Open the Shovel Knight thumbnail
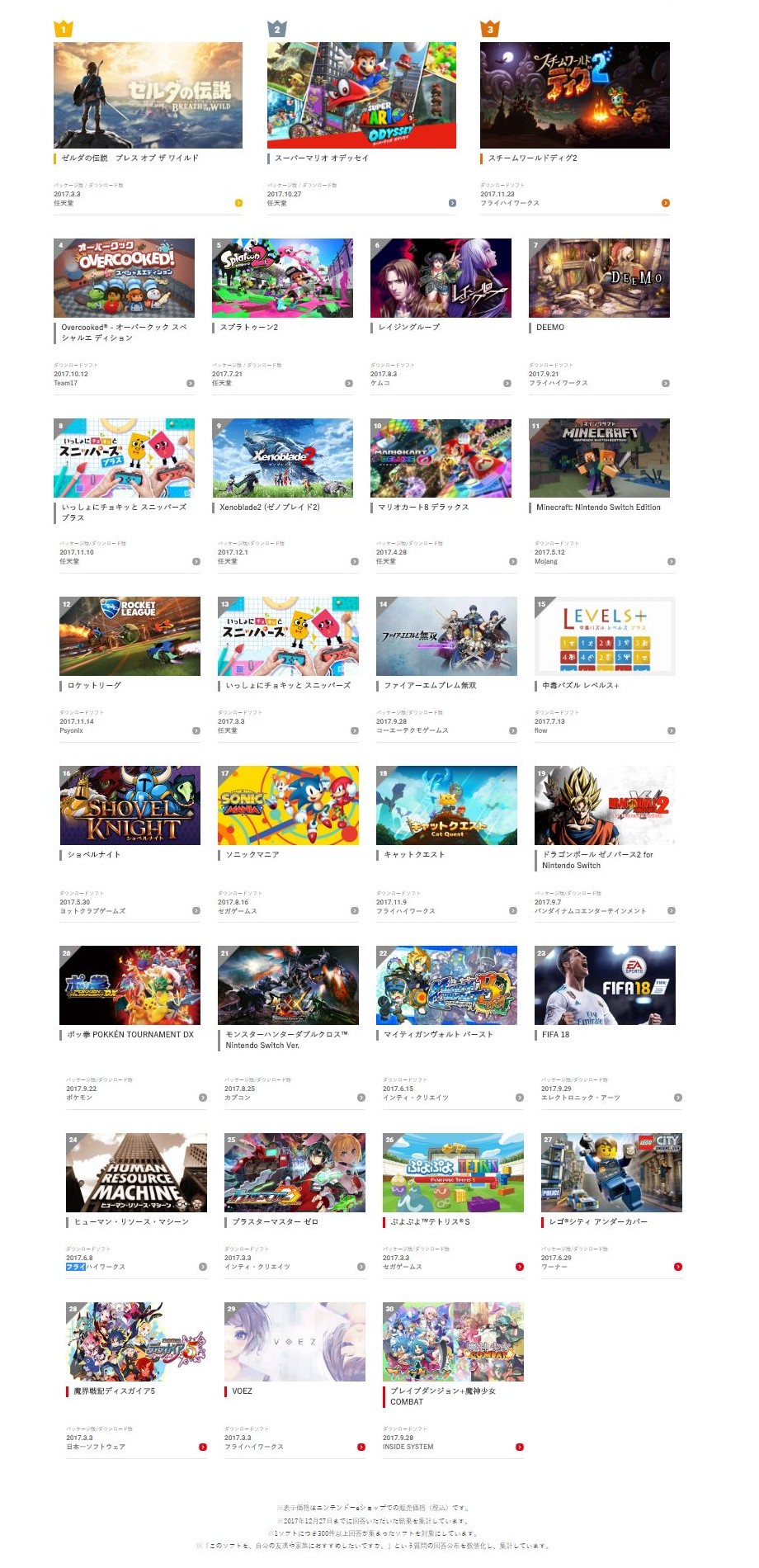The image size is (759, 1568). [x=130, y=805]
